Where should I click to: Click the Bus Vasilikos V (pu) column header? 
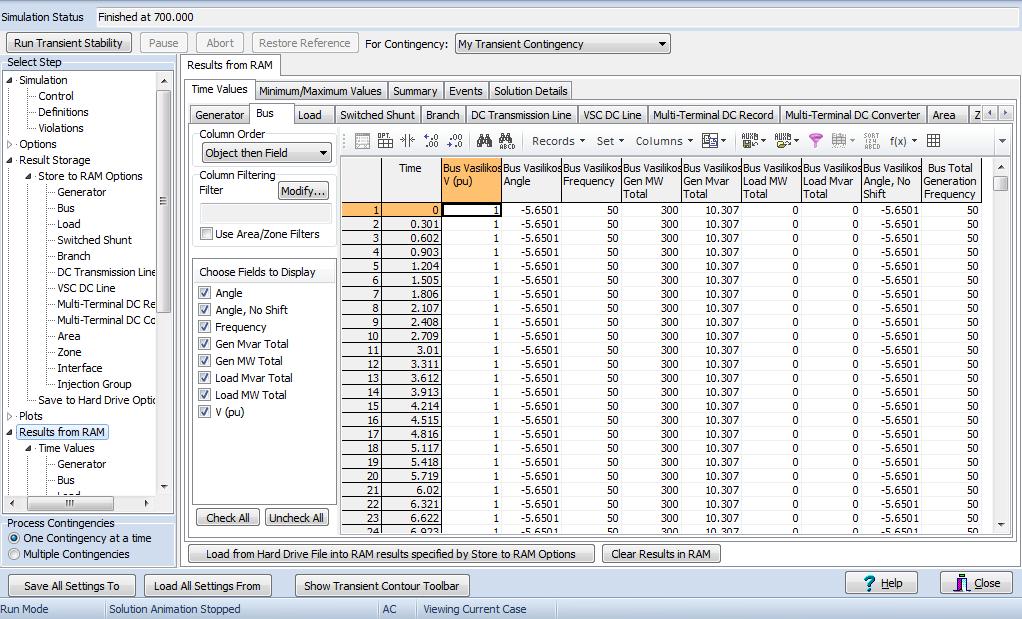coord(472,180)
